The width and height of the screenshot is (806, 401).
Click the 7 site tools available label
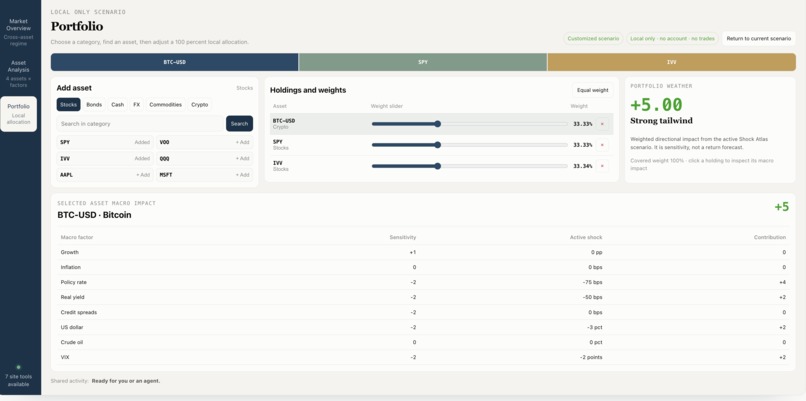19,380
